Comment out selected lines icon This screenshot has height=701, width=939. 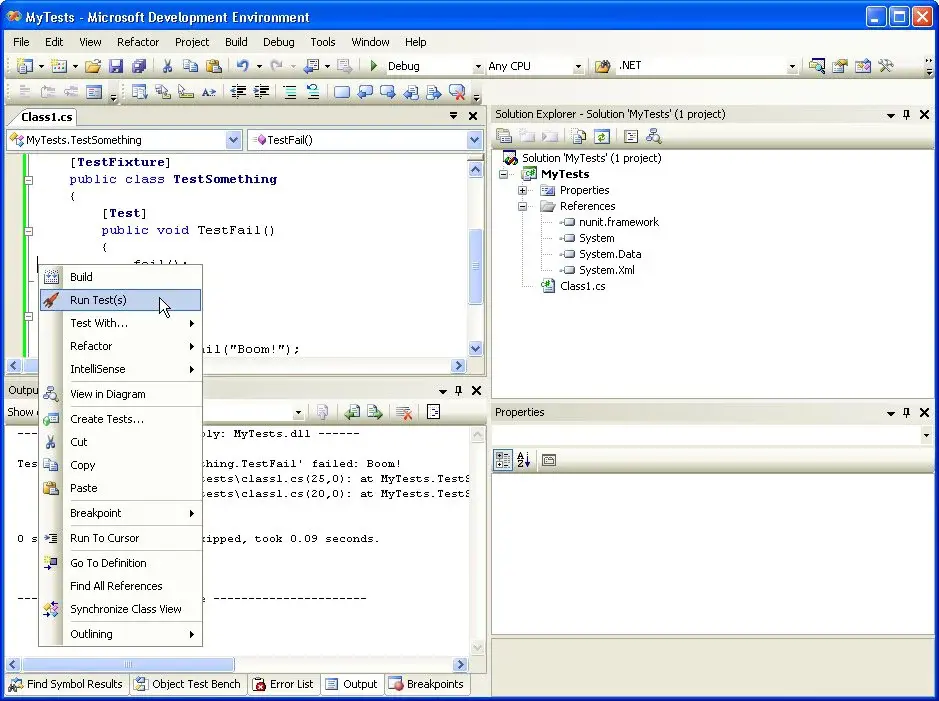pos(290,92)
